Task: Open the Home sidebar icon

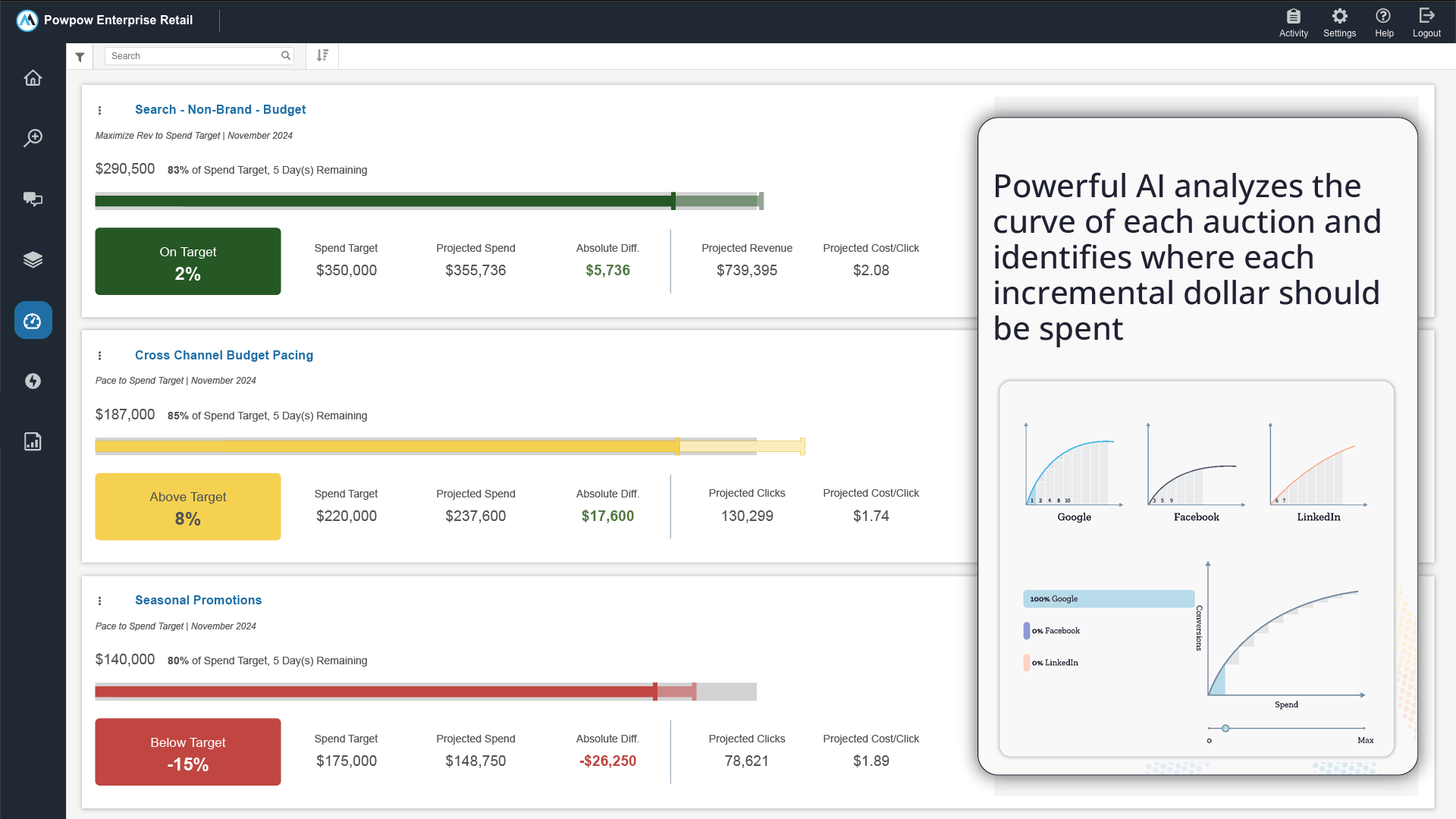Action: point(33,78)
